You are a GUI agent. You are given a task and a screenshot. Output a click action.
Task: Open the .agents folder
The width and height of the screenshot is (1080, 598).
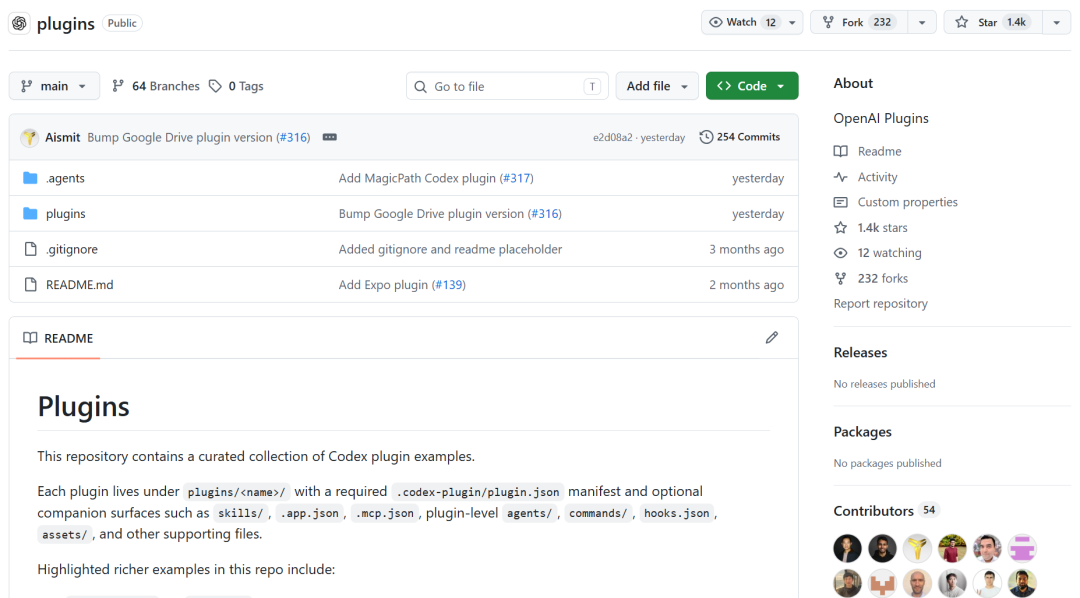pyautogui.click(x=65, y=178)
